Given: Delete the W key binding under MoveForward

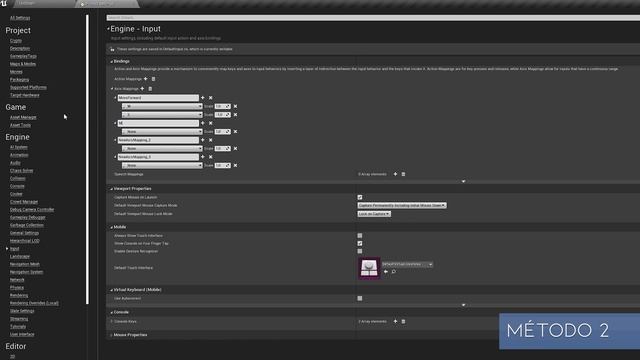Looking at the screenshot, I should click(236, 106).
